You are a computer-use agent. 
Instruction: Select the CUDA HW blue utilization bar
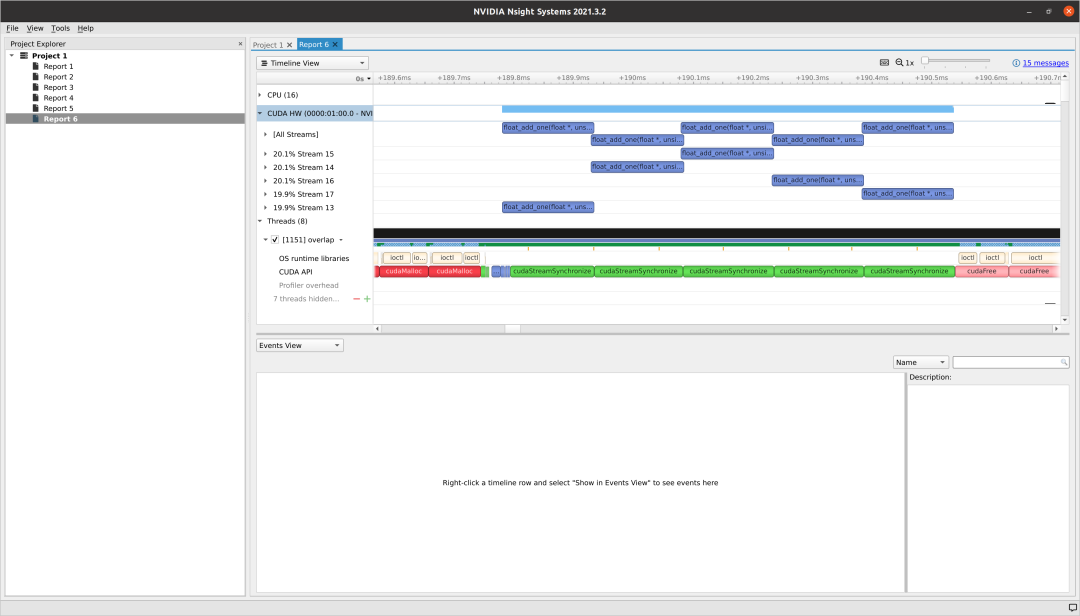727,109
